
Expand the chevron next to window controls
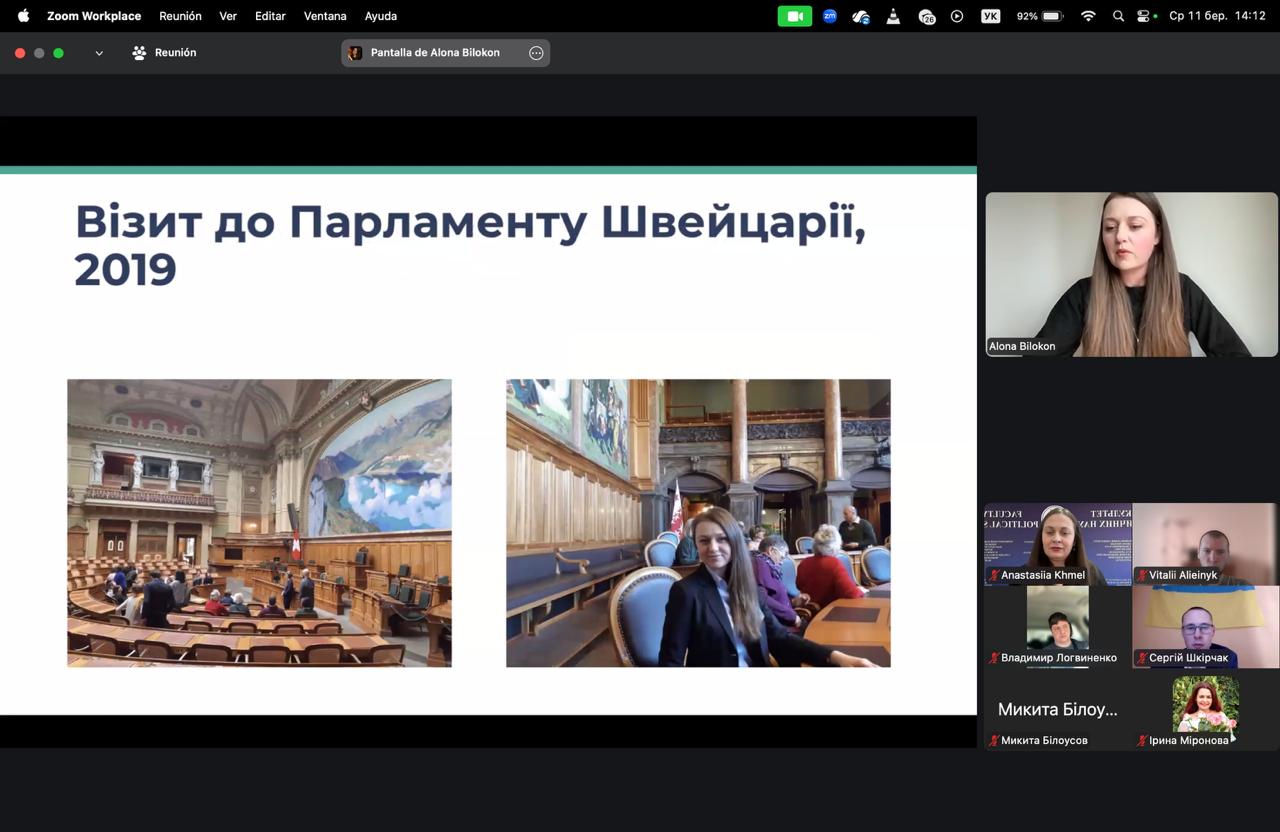[x=99, y=53]
